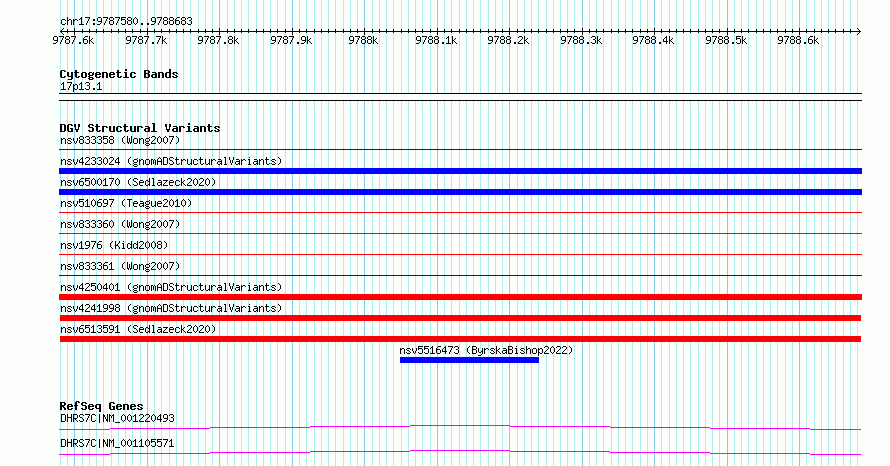The width and height of the screenshot is (890, 466).
Task: Select the nsv4233024 gnomAD blue variant bar
Action: point(460,171)
